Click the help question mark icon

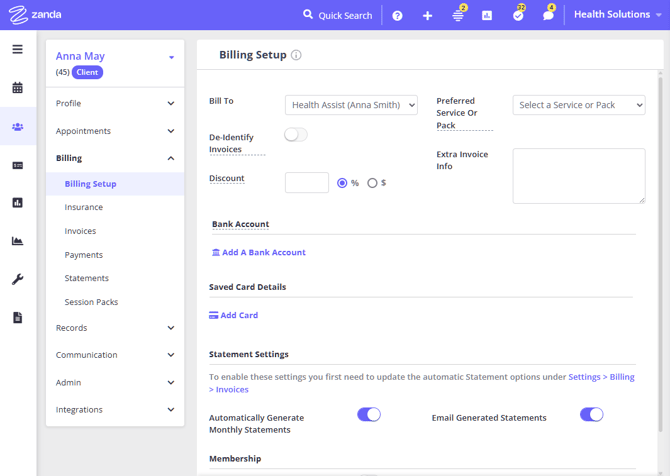point(397,16)
